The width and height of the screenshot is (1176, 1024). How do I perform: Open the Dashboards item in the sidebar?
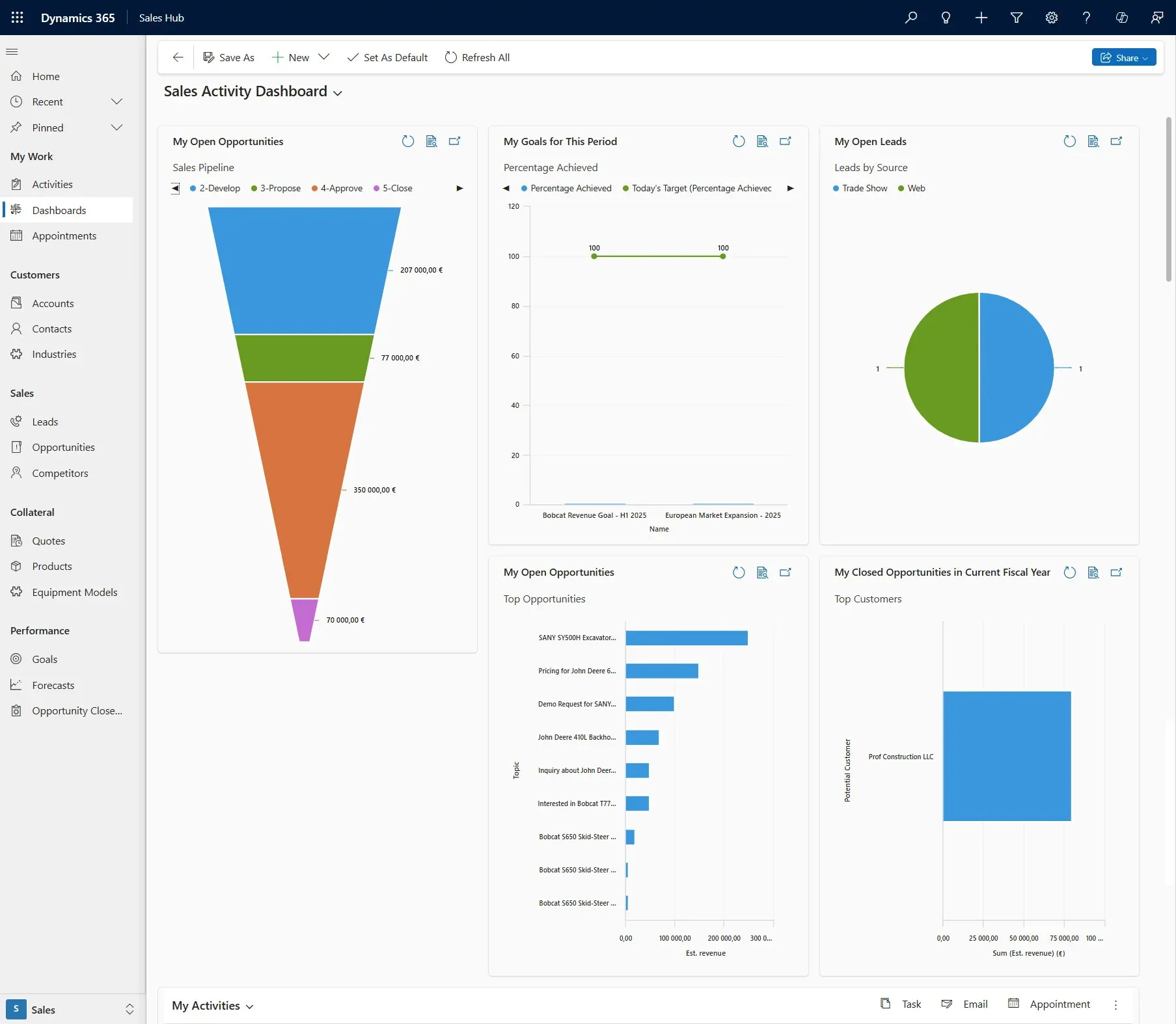click(60, 209)
